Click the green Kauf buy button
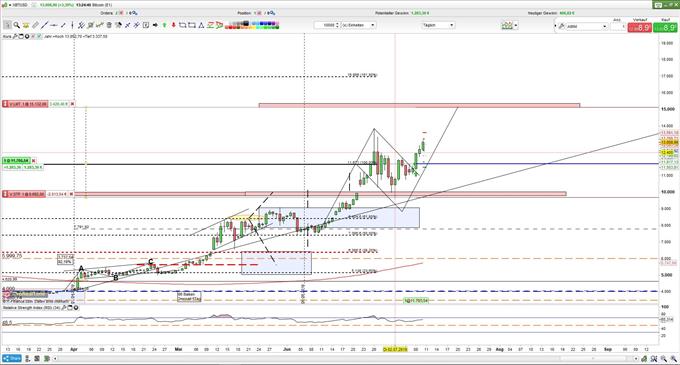 665,27
